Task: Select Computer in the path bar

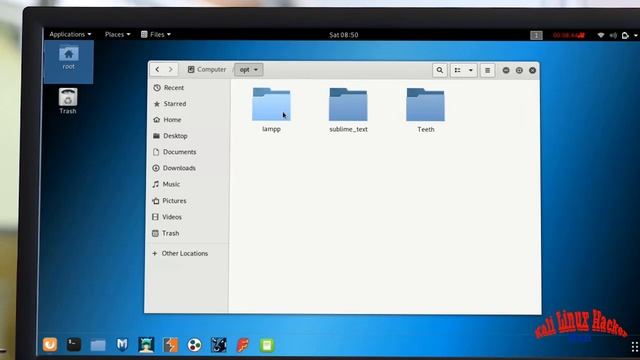Action: [207, 69]
